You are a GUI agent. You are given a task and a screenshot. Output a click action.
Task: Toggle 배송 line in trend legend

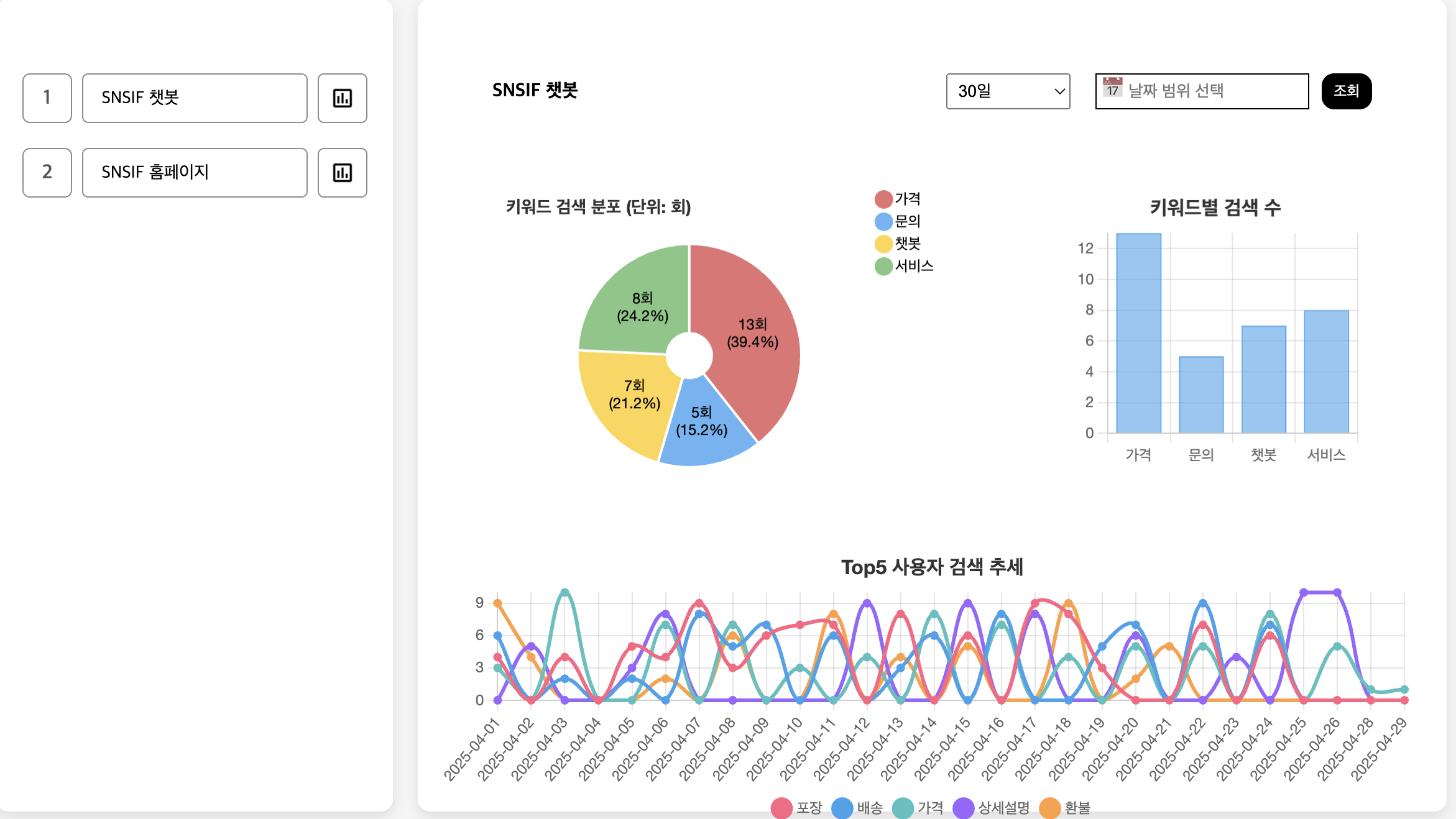[842, 808]
